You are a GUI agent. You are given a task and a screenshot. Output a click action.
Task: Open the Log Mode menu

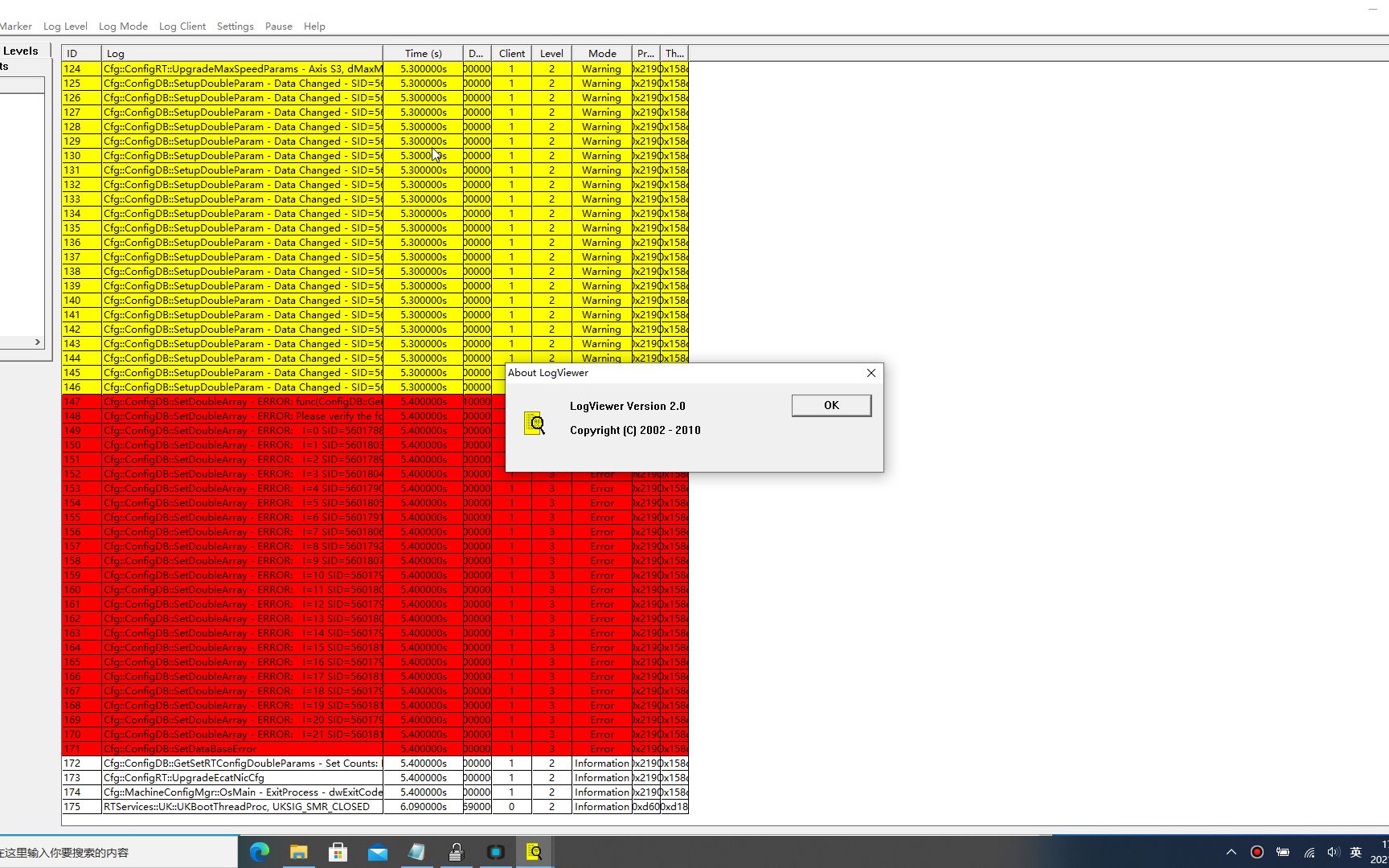(123, 27)
